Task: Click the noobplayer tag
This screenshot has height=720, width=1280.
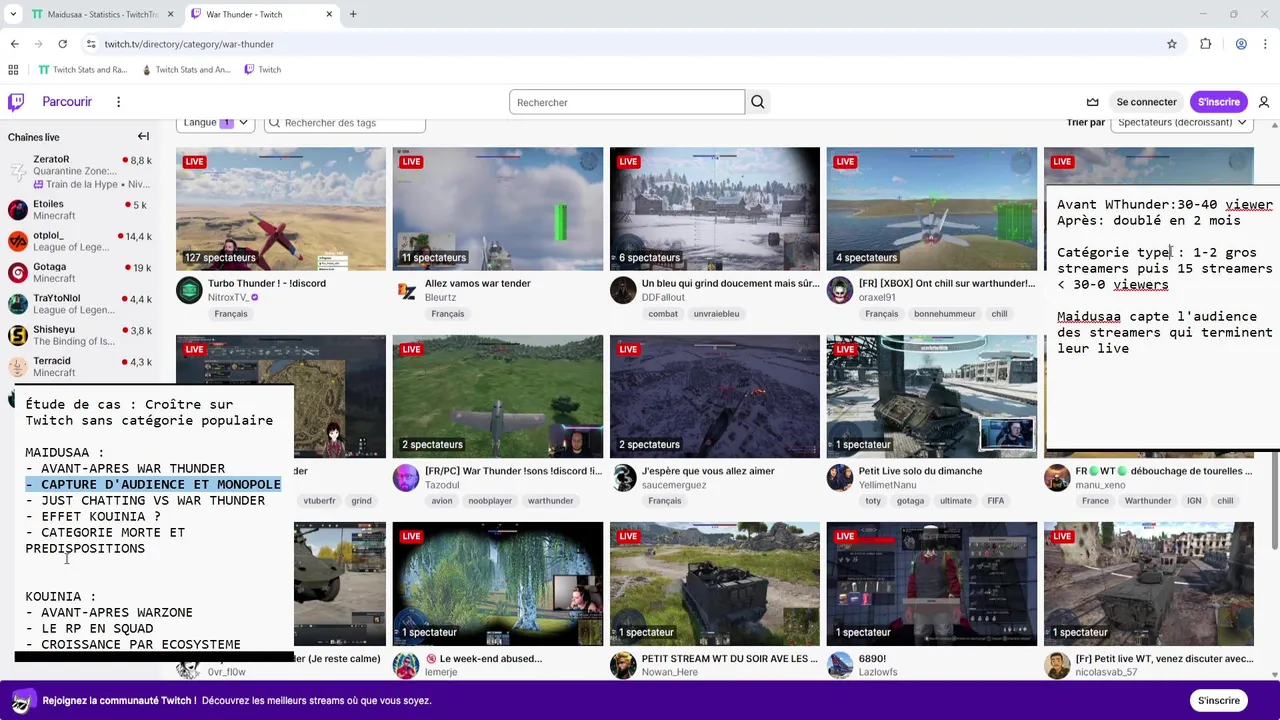Action: pyautogui.click(x=490, y=501)
